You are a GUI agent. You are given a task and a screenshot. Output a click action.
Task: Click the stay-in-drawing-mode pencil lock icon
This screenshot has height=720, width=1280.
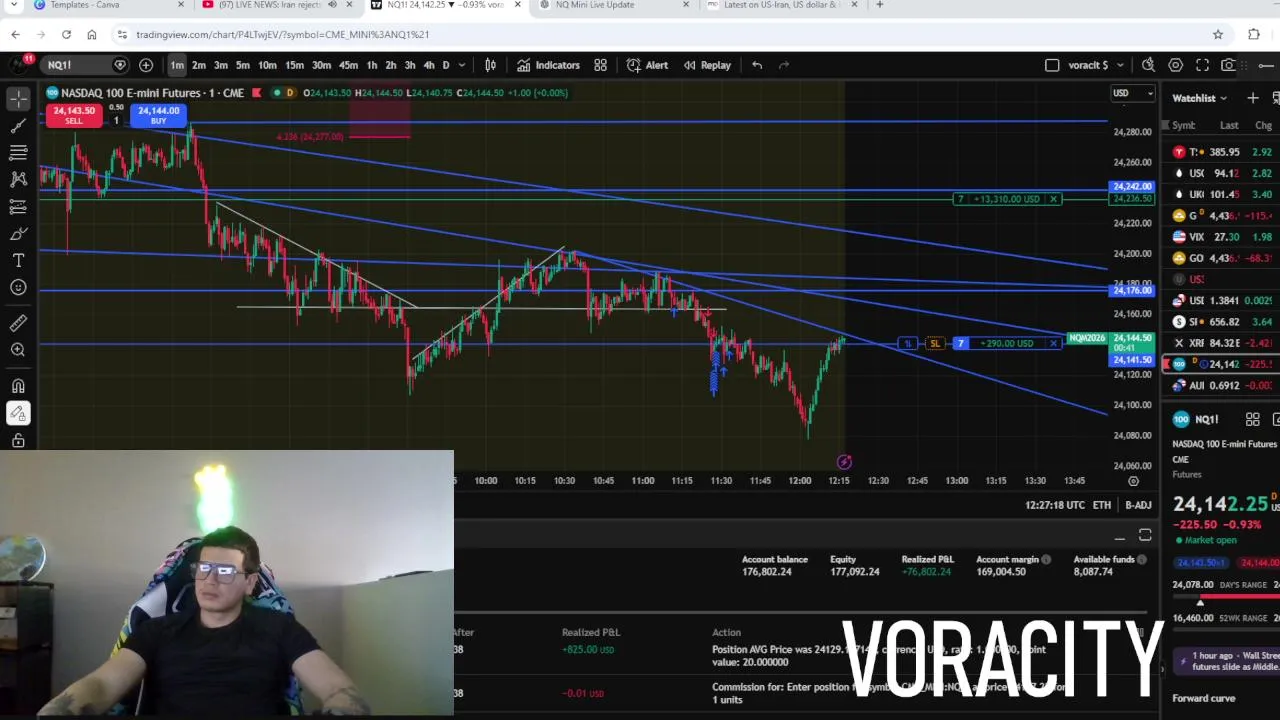(18, 413)
